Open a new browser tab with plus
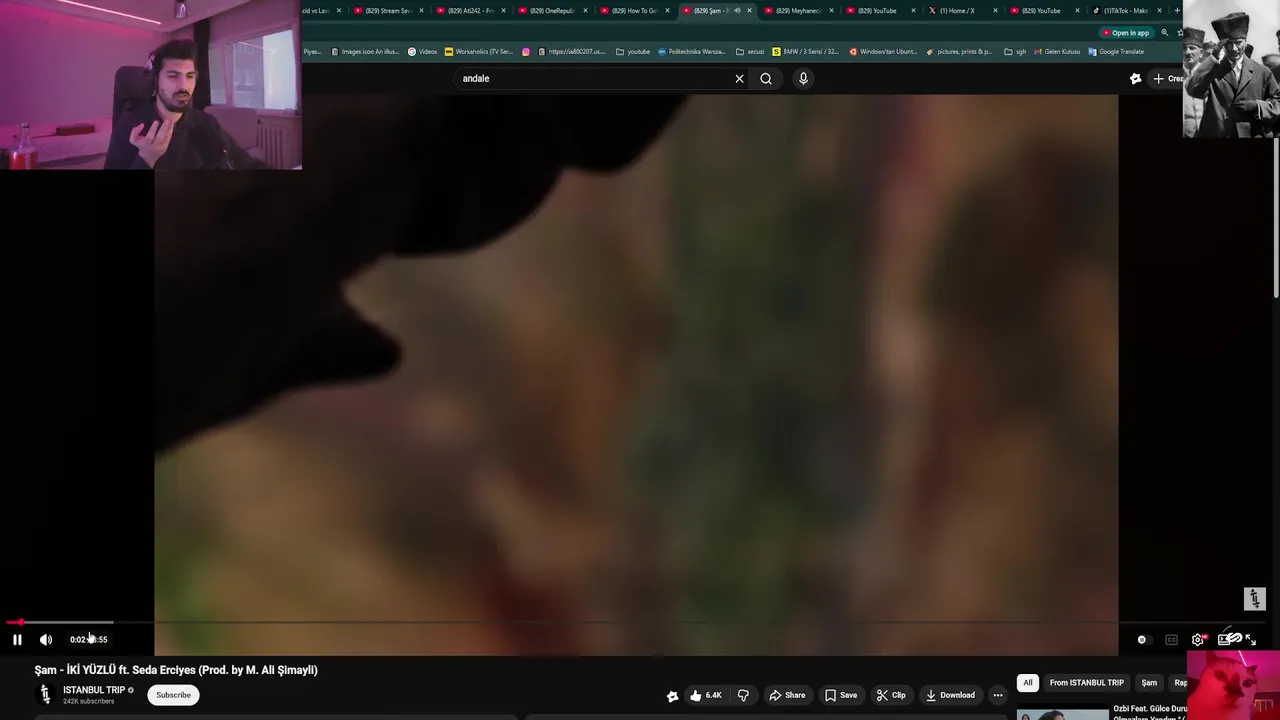Image resolution: width=1280 pixels, height=720 pixels. point(1177,11)
